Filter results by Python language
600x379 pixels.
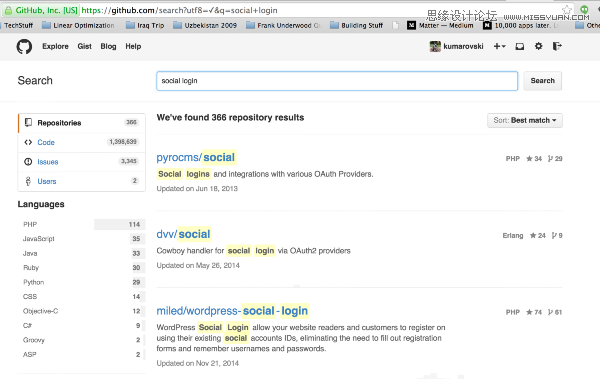point(82,282)
